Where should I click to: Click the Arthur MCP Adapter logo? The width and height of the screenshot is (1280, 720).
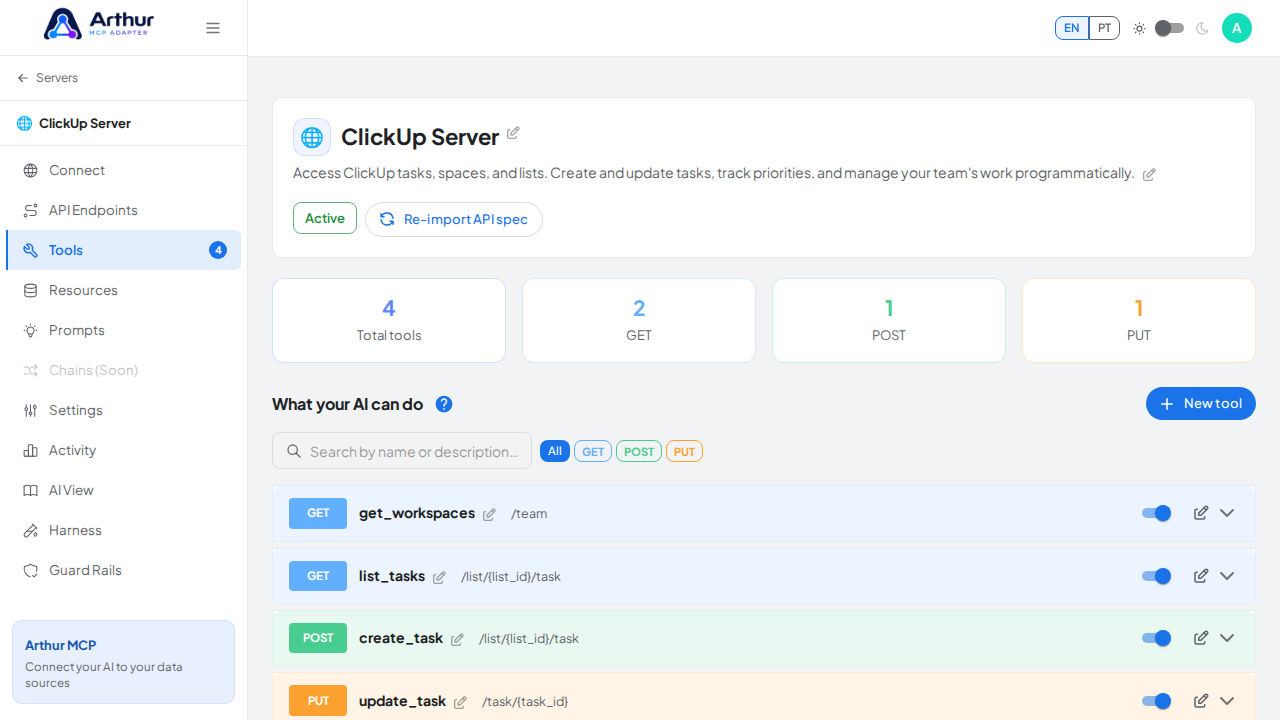(97, 24)
